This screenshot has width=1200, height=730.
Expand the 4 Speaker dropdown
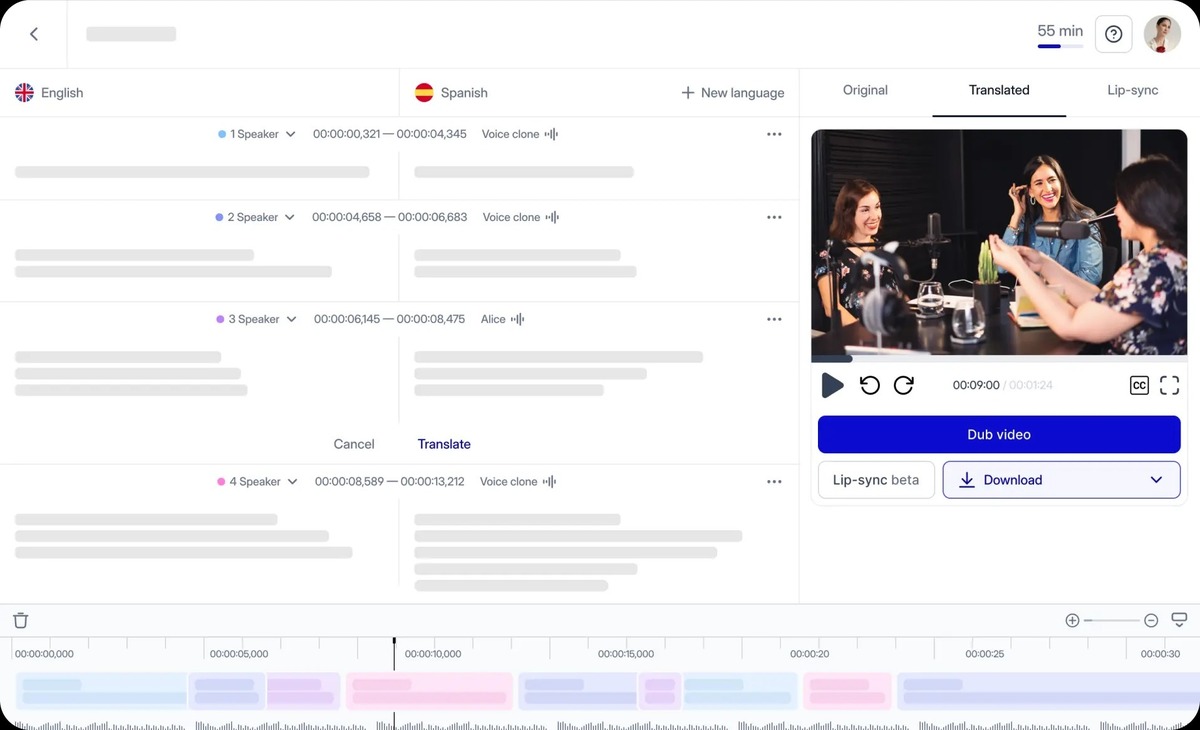click(292, 481)
